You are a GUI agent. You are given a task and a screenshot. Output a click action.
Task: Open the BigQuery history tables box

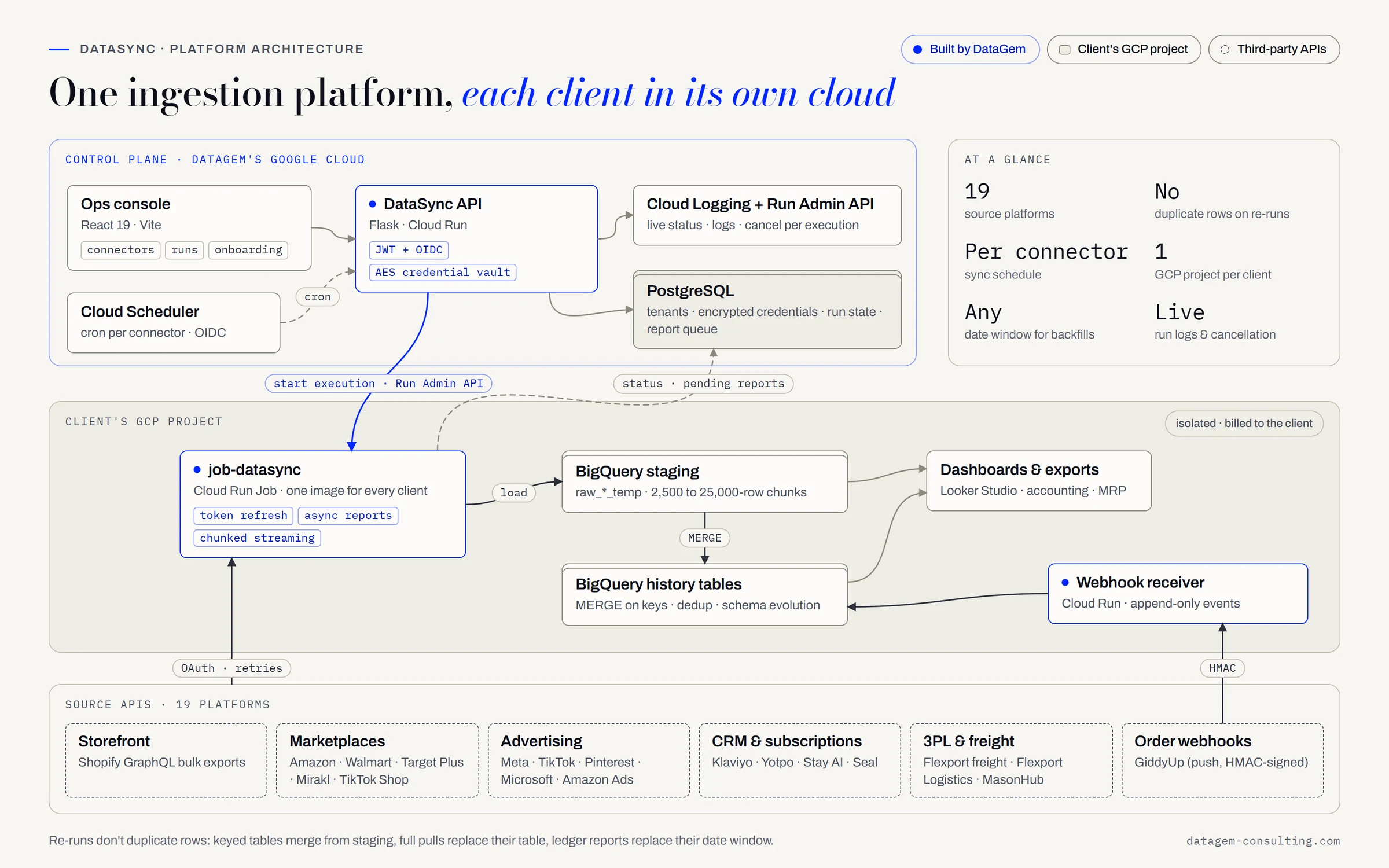coord(705,595)
